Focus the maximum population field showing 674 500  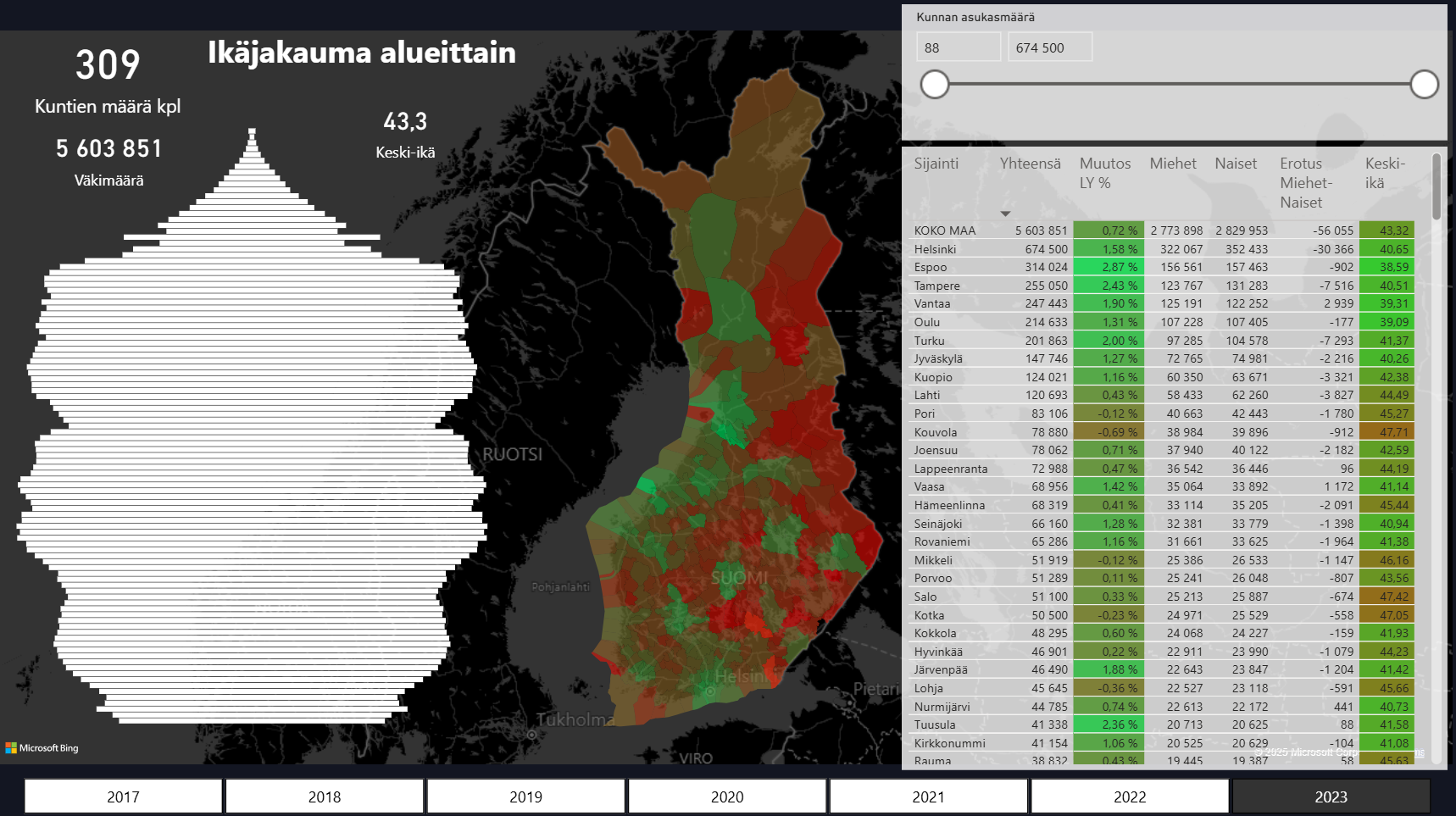pos(1049,47)
